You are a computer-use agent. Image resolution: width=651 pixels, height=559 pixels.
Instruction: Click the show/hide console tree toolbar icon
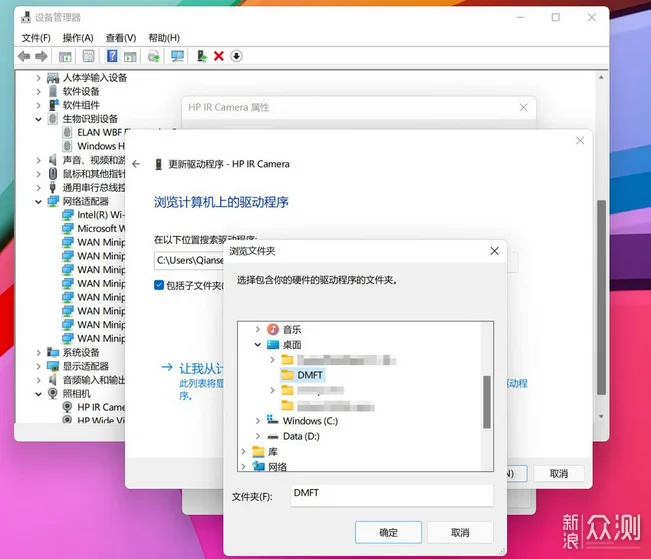tap(65, 56)
